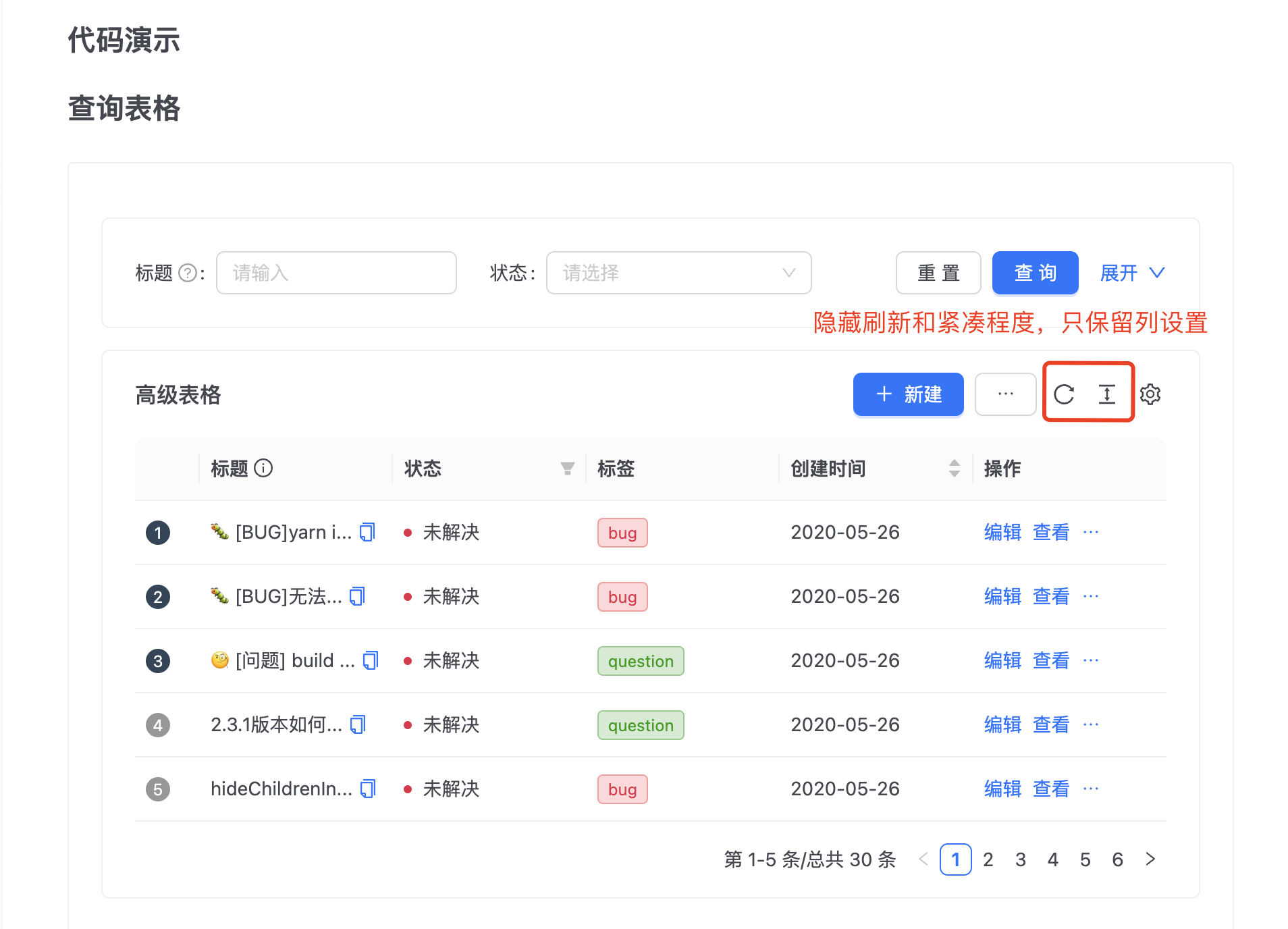Click the density adjustment icon in toolbar
1288x929 pixels.
(x=1108, y=394)
